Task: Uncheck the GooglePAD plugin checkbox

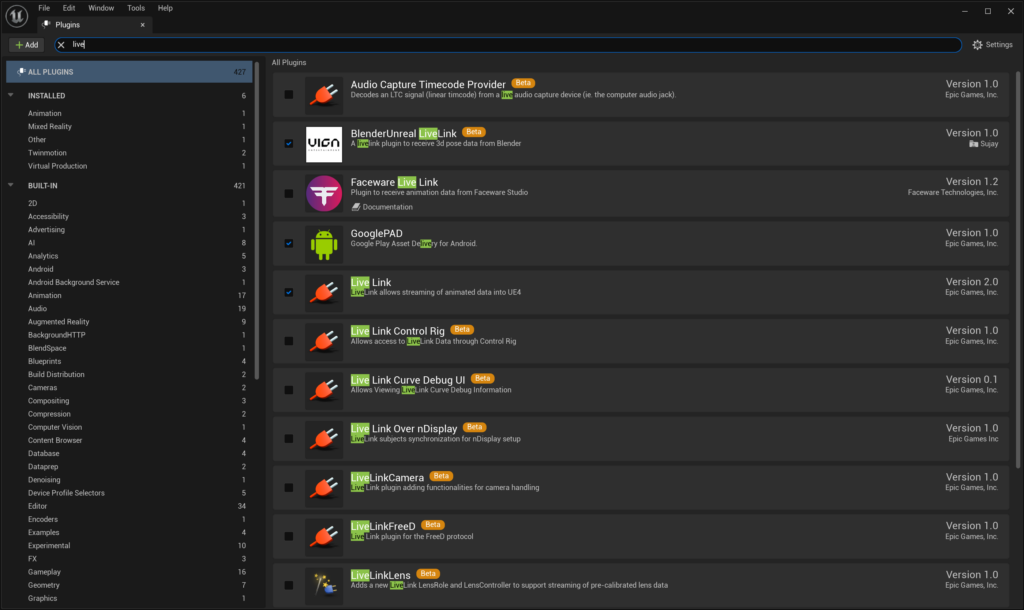Action: pos(289,244)
